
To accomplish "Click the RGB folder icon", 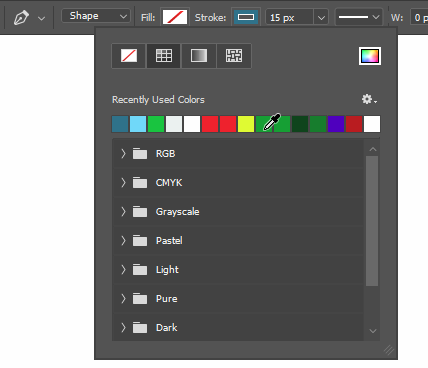I will [x=140, y=153].
